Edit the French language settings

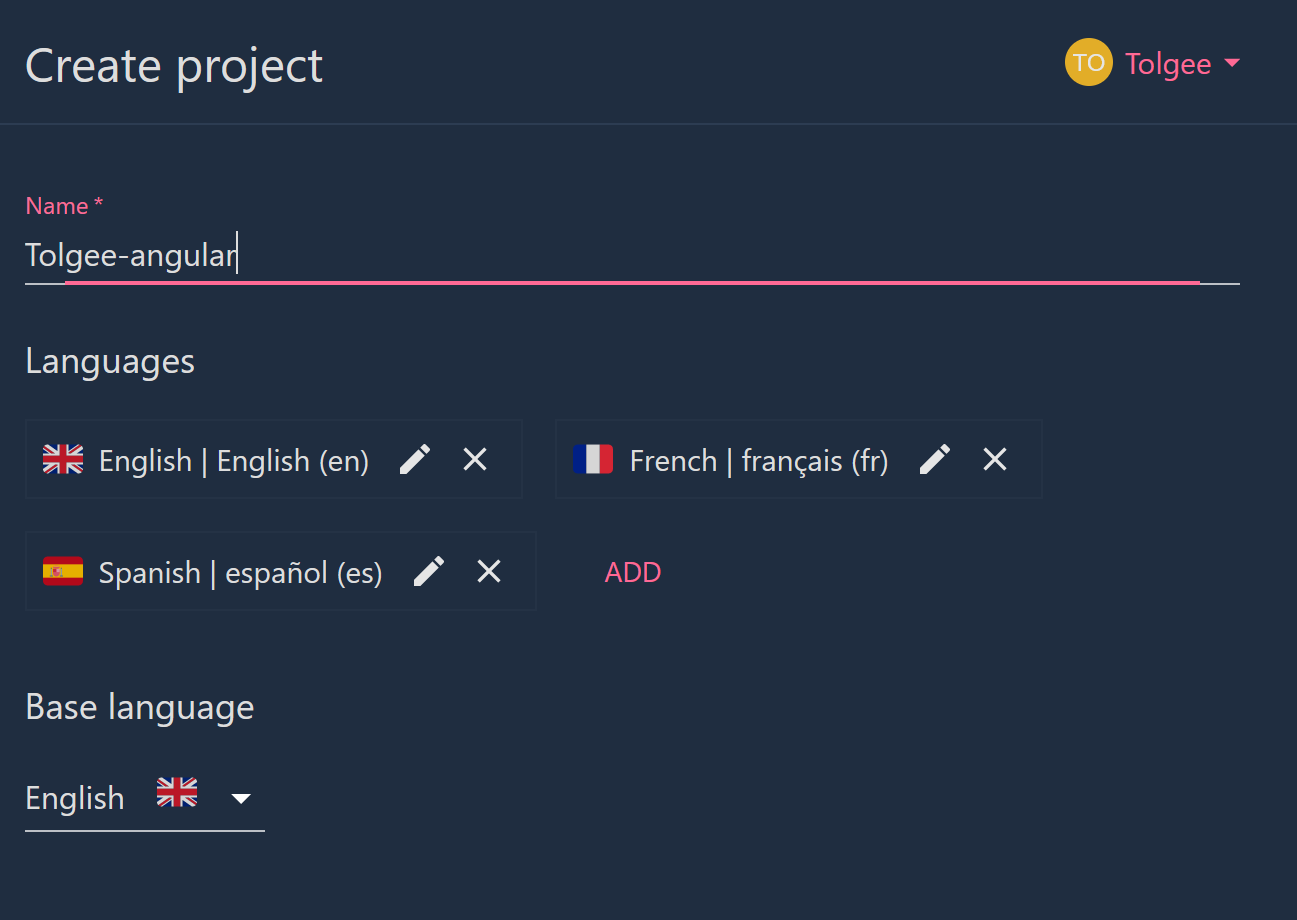point(935,459)
